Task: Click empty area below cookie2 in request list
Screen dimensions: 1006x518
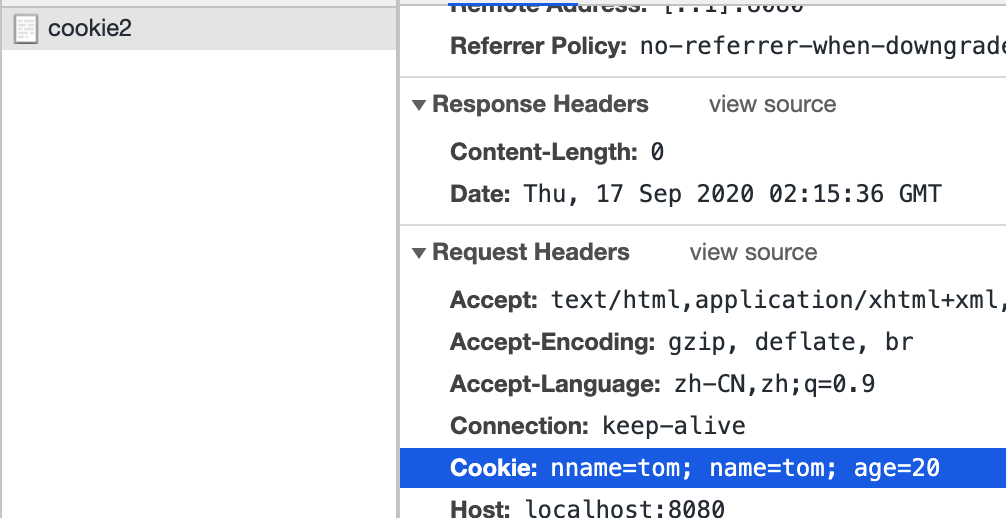Action: point(199,282)
